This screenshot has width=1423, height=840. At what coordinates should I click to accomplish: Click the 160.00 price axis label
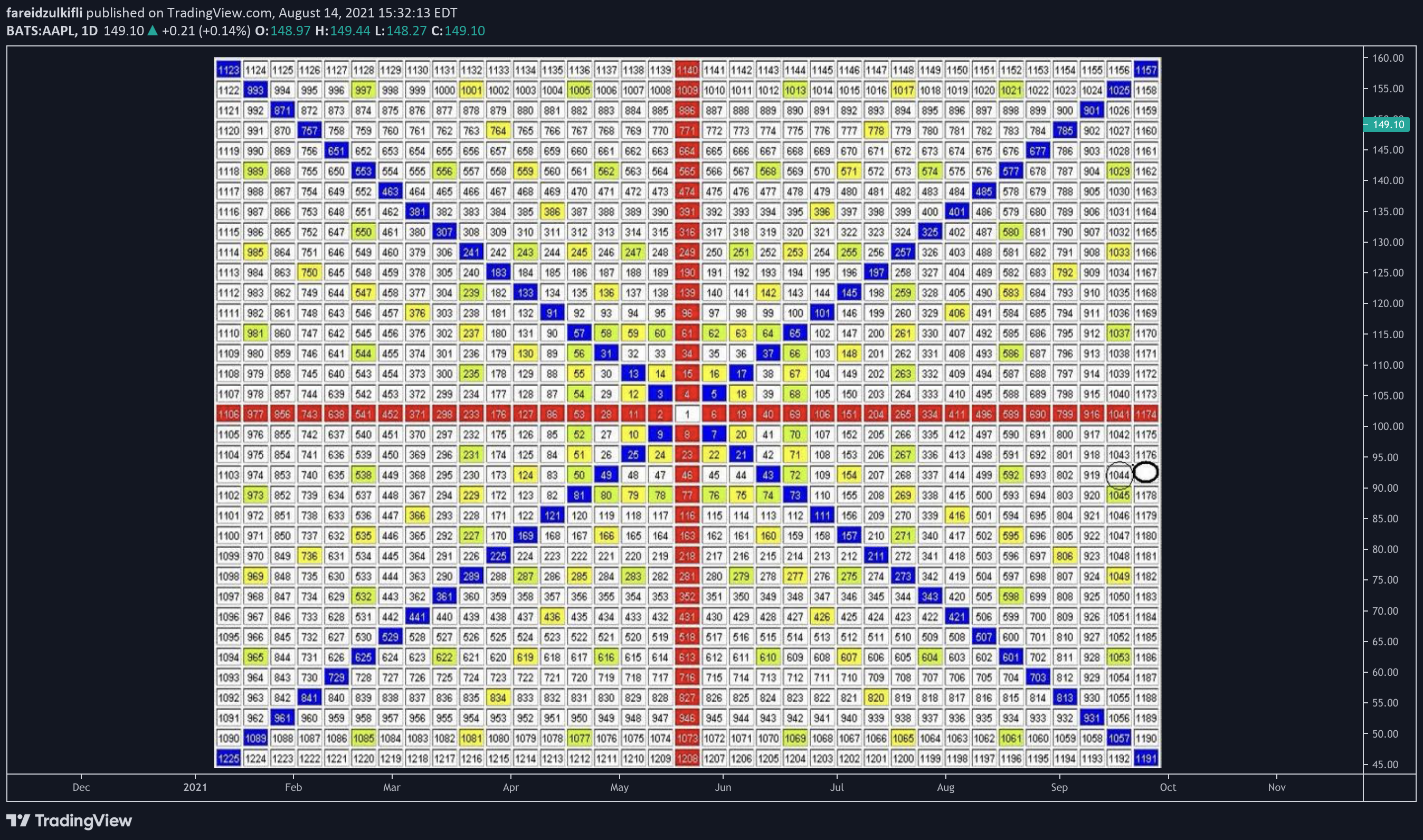1388,58
